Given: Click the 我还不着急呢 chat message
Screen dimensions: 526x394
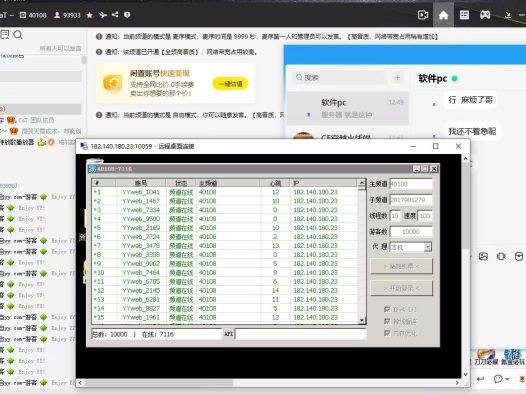Looking at the screenshot, I should tap(472, 131).
